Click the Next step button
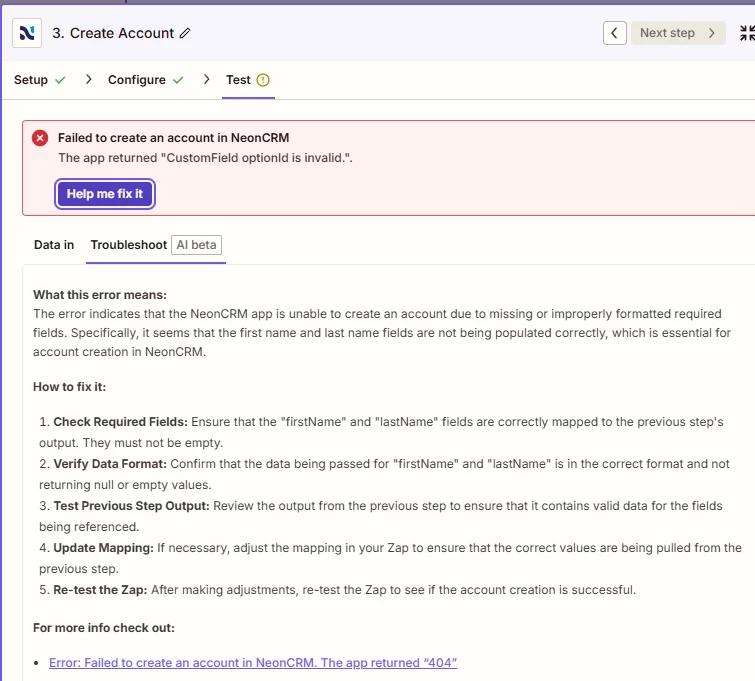755x681 pixels. coord(678,33)
